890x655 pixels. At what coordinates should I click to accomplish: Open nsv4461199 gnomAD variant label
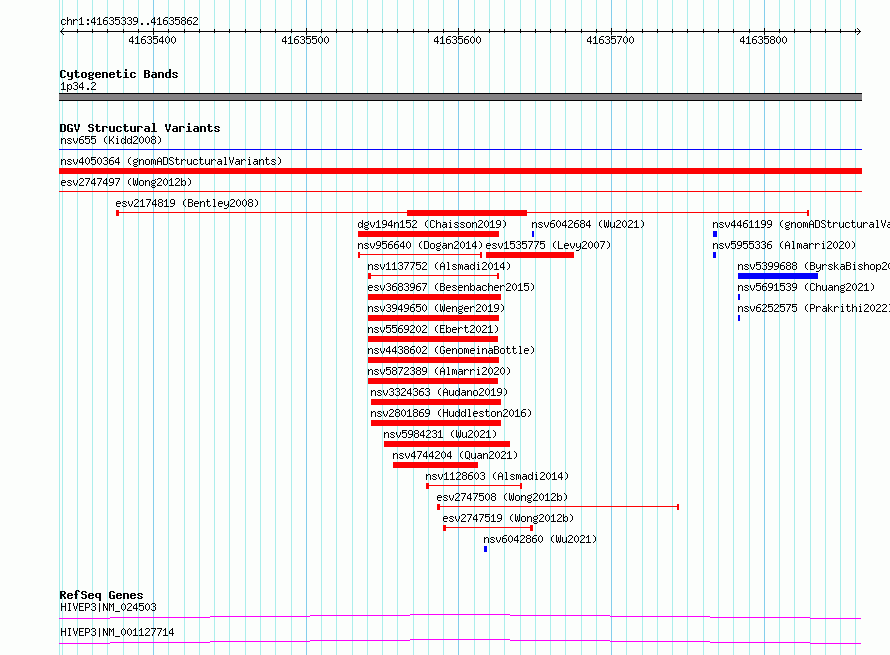click(x=800, y=224)
